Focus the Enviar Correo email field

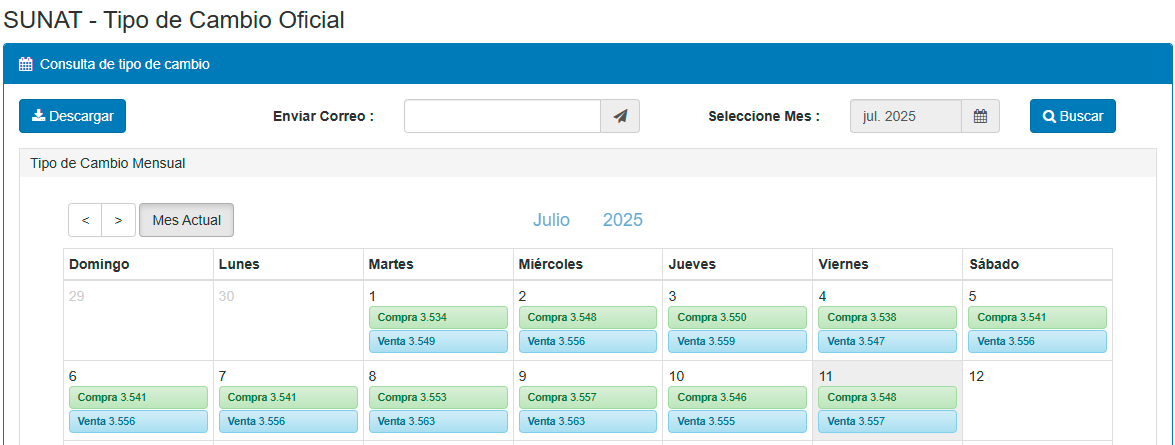[x=502, y=116]
